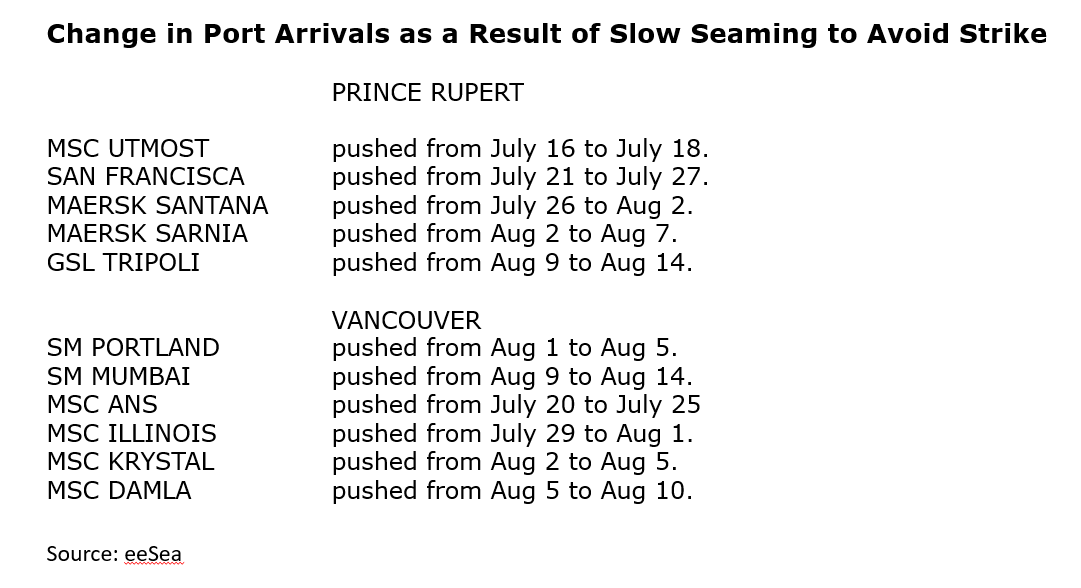Select 'pushed from Aug 5 to Aug 10' text
The height and width of the screenshot is (588, 1081).
pos(512,491)
